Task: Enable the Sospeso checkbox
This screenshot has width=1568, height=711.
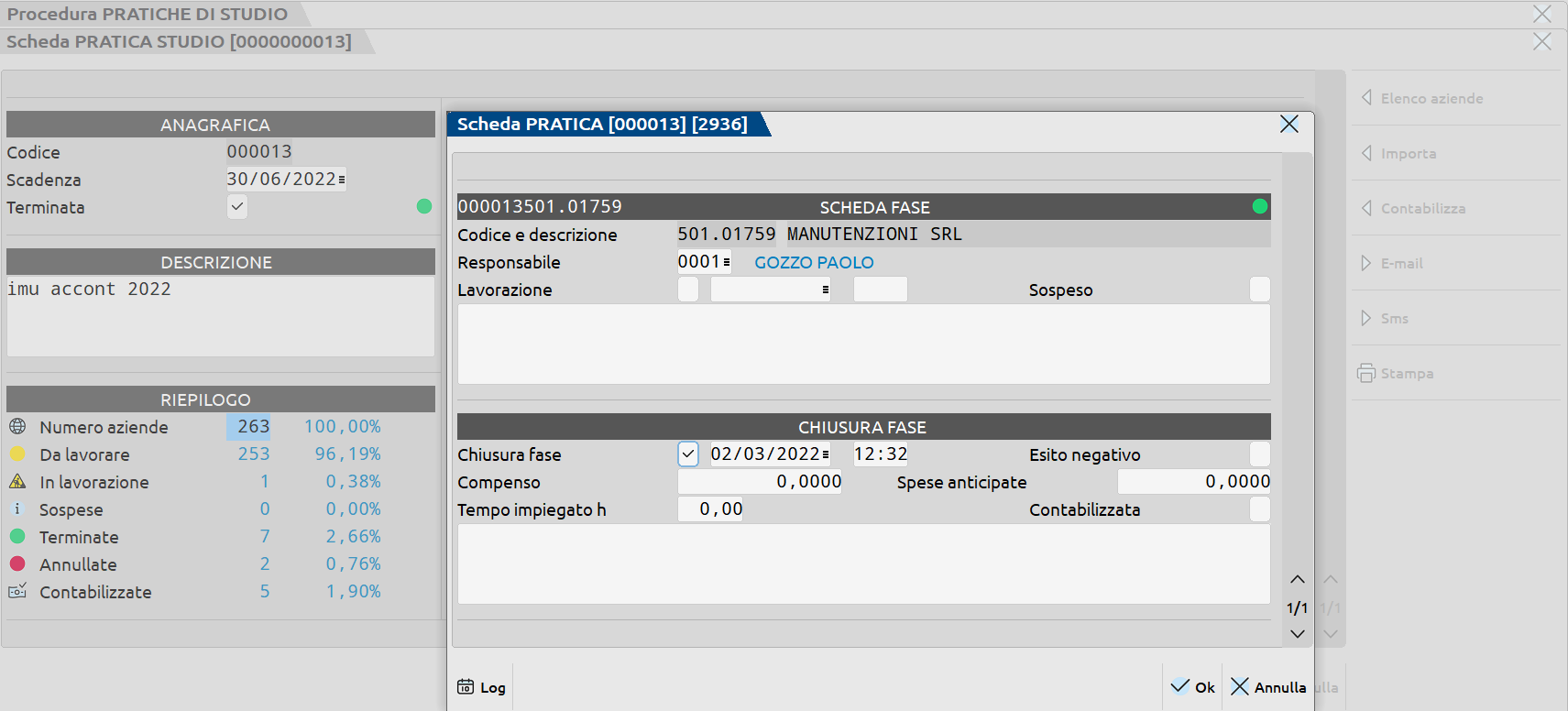Action: coord(1260,290)
